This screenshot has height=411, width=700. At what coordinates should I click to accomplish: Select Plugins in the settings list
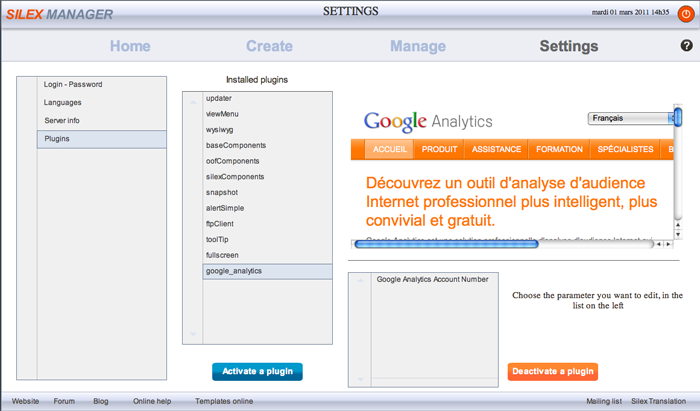[102, 139]
